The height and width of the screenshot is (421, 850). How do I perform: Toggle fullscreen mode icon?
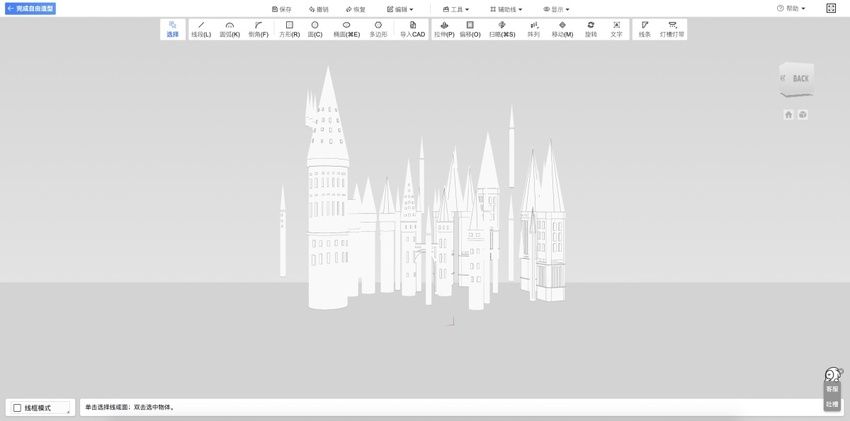coord(830,9)
